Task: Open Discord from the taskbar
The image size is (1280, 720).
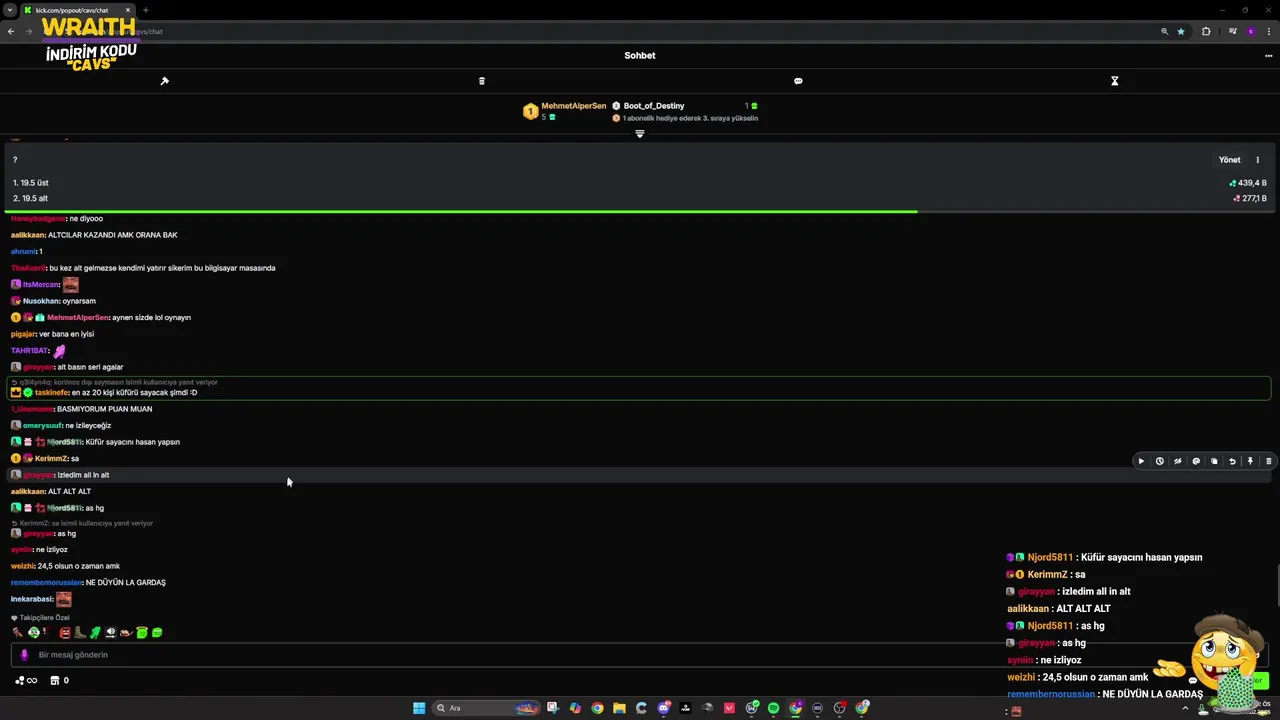Action: point(664,708)
